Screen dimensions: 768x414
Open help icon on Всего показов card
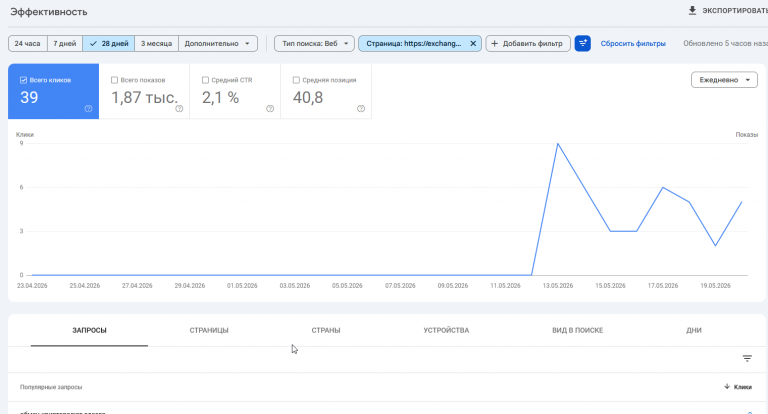click(x=179, y=109)
